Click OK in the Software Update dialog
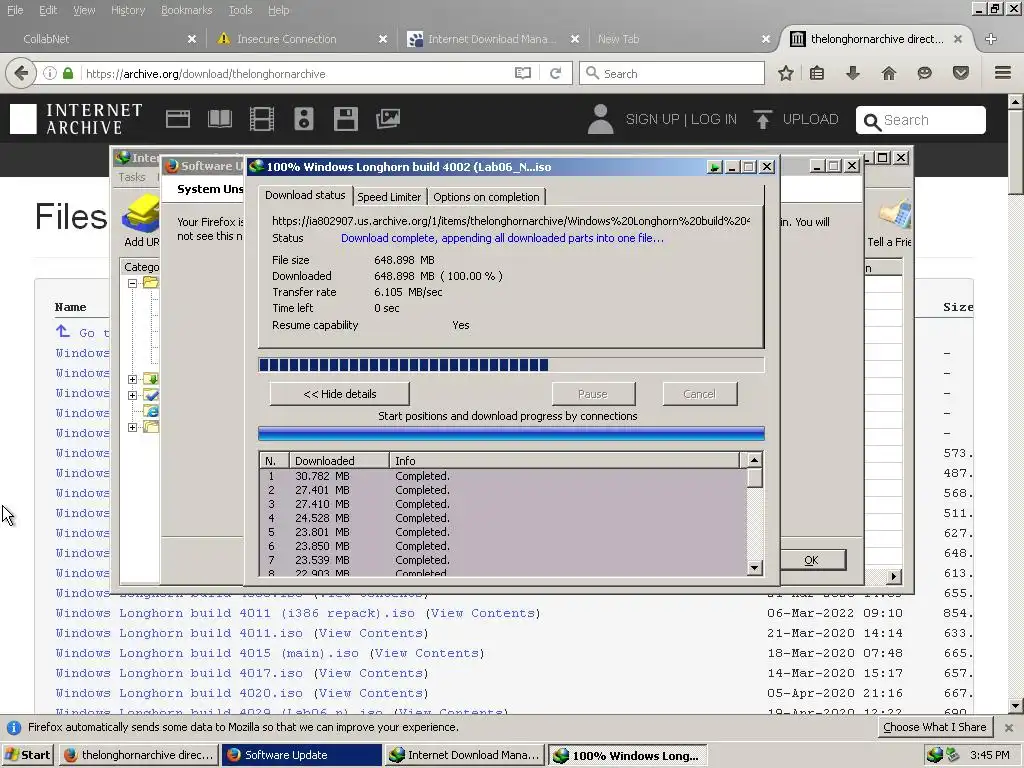1024x768 pixels. click(x=812, y=560)
